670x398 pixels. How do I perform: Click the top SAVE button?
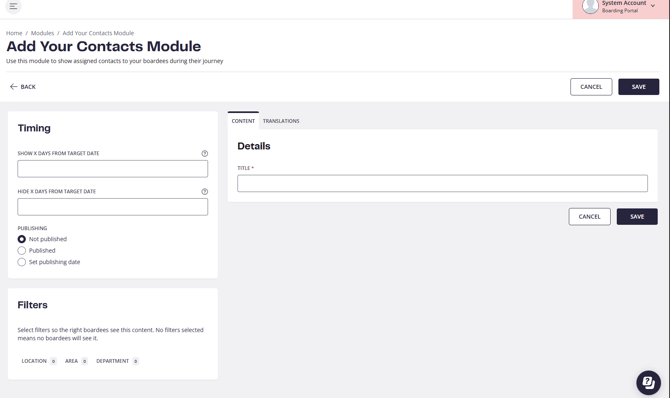tap(638, 87)
